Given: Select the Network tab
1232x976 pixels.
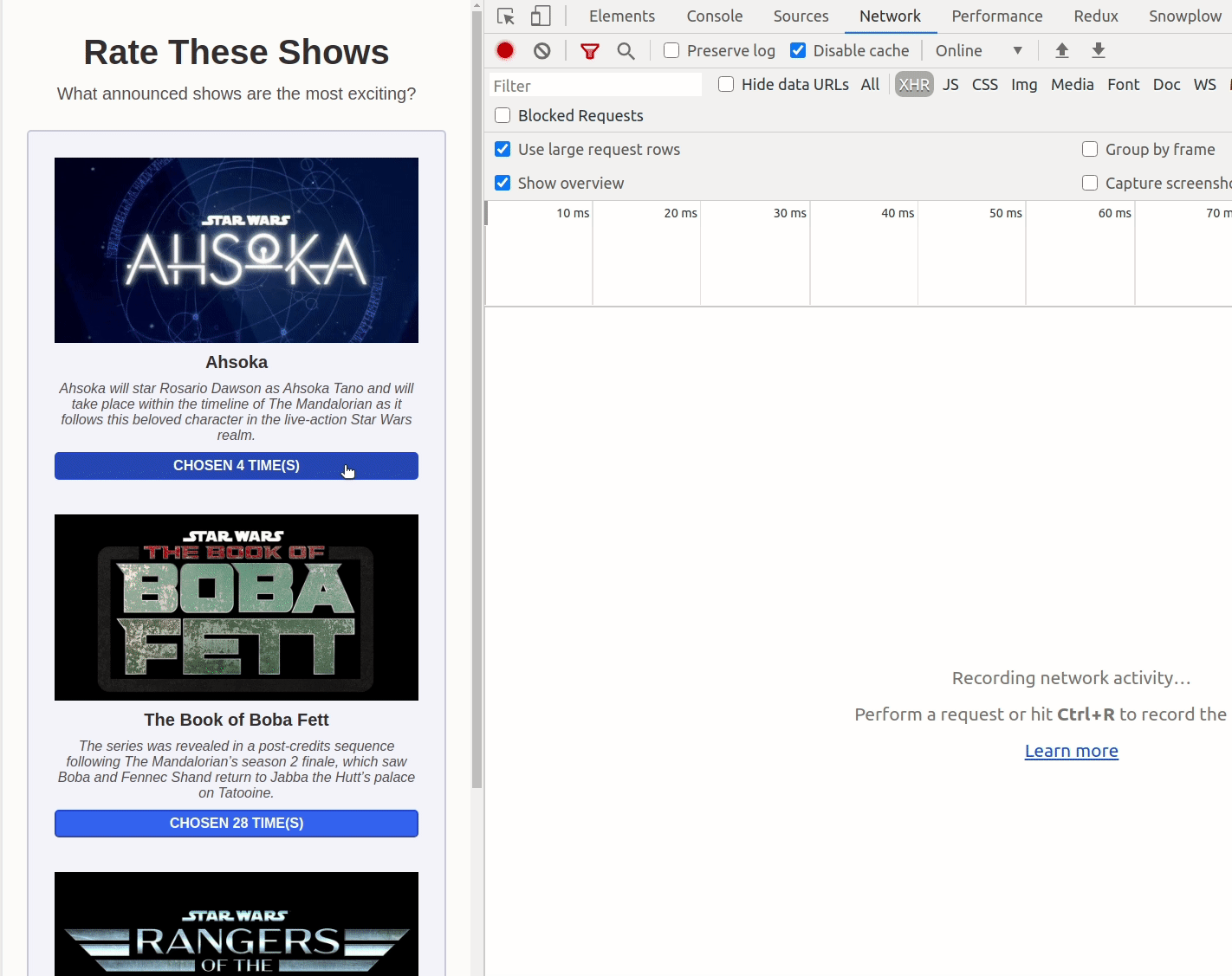Looking at the screenshot, I should point(890,16).
